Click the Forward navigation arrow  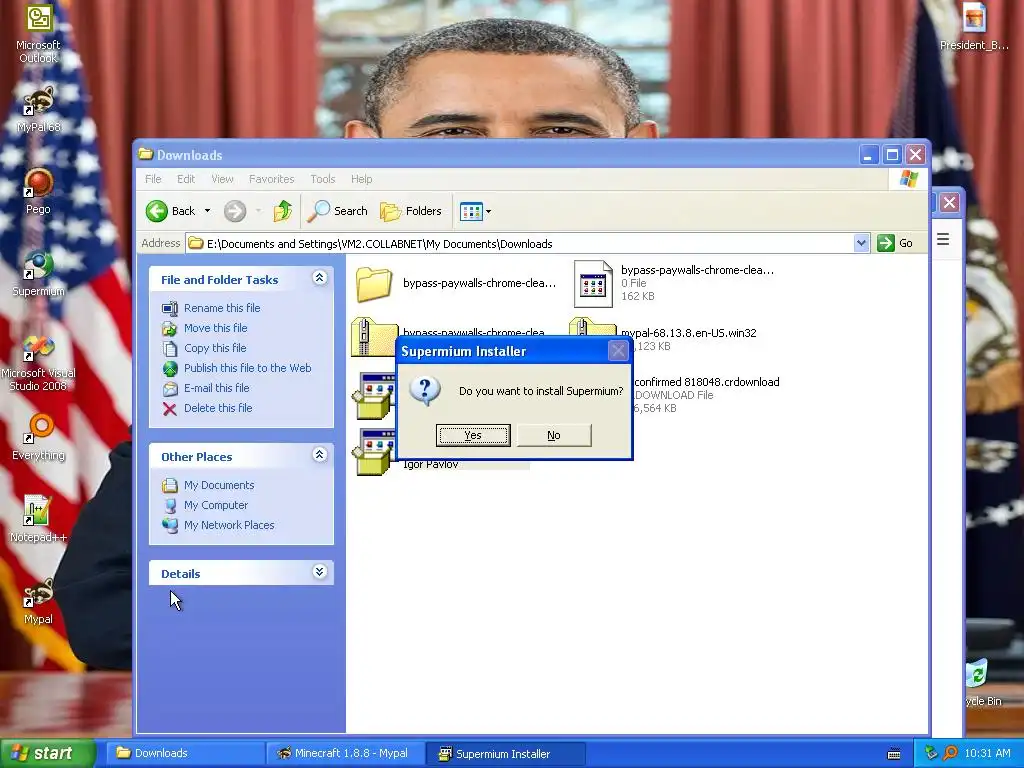(x=235, y=211)
